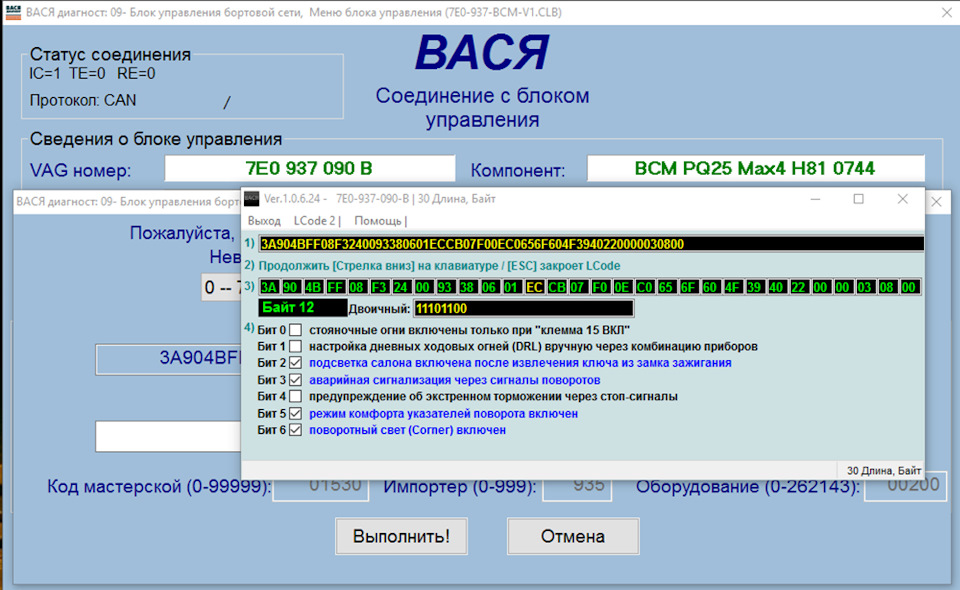
Task: Minimize the LCode window
Action: pos(815,199)
